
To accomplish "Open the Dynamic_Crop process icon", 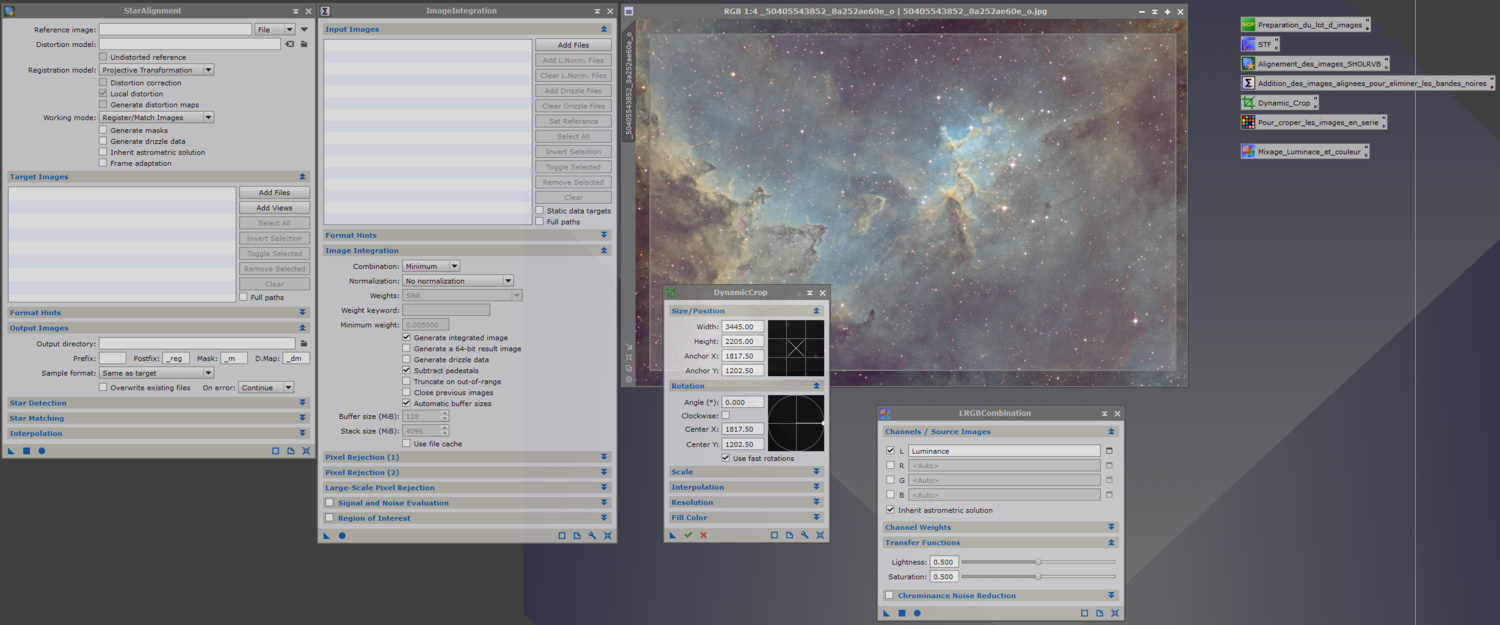I will click(1279, 103).
